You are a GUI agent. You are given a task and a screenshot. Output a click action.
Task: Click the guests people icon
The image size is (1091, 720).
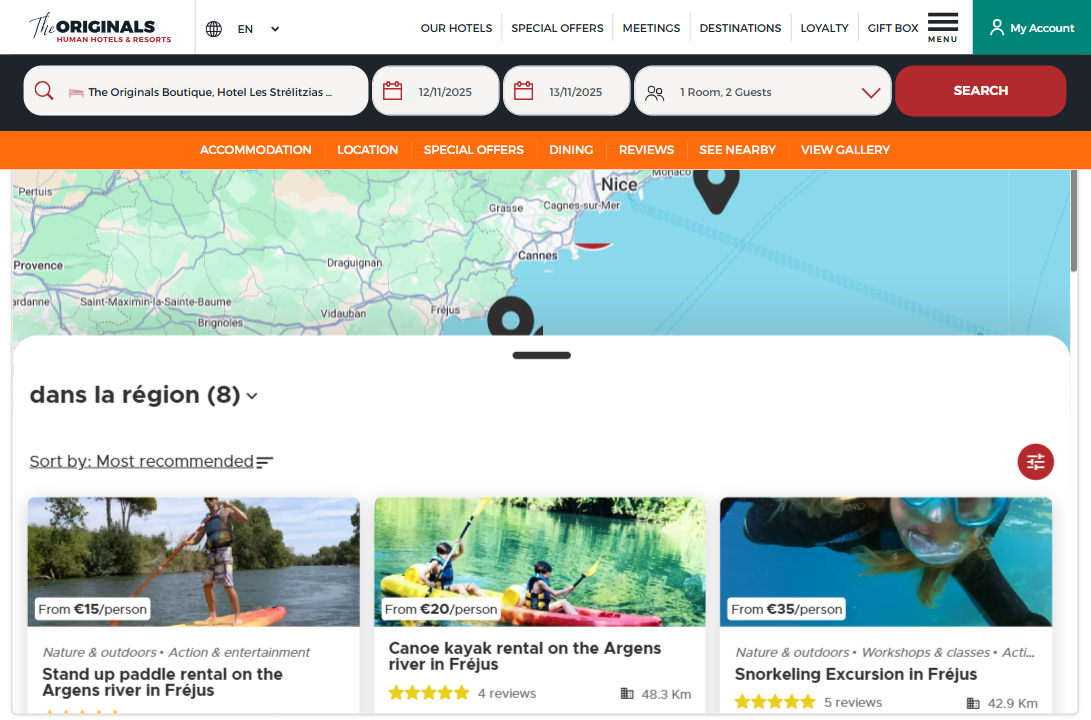(x=655, y=92)
